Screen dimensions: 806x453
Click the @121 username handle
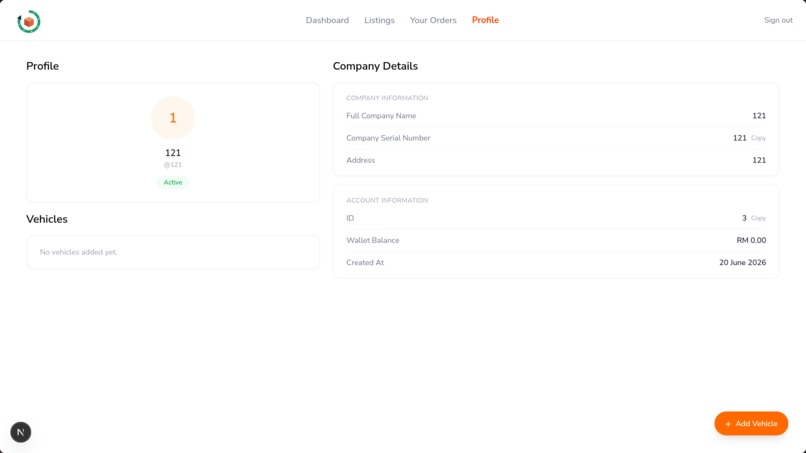coord(173,165)
